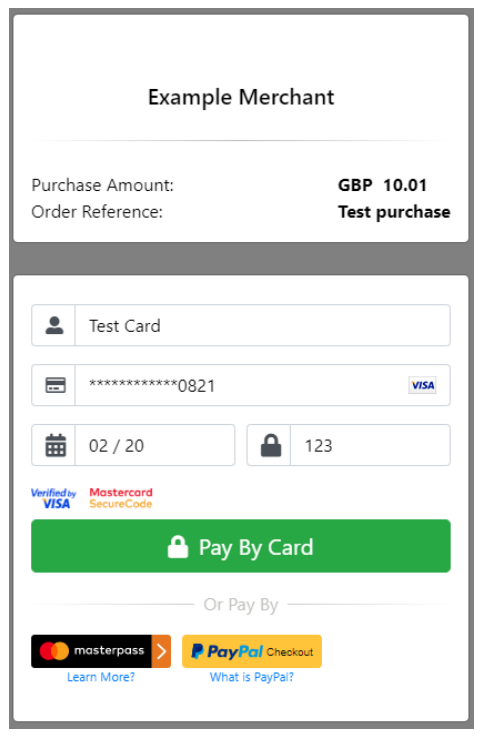The image size is (481, 736).
Task: Click the Visa logo in card field
Action: pos(422,385)
